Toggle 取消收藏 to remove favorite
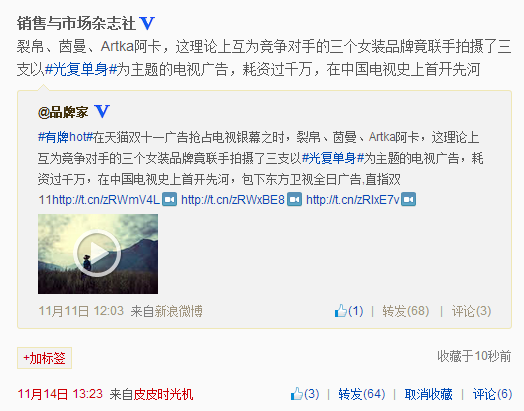This screenshot has height=411, width=524. pos(428,394)
